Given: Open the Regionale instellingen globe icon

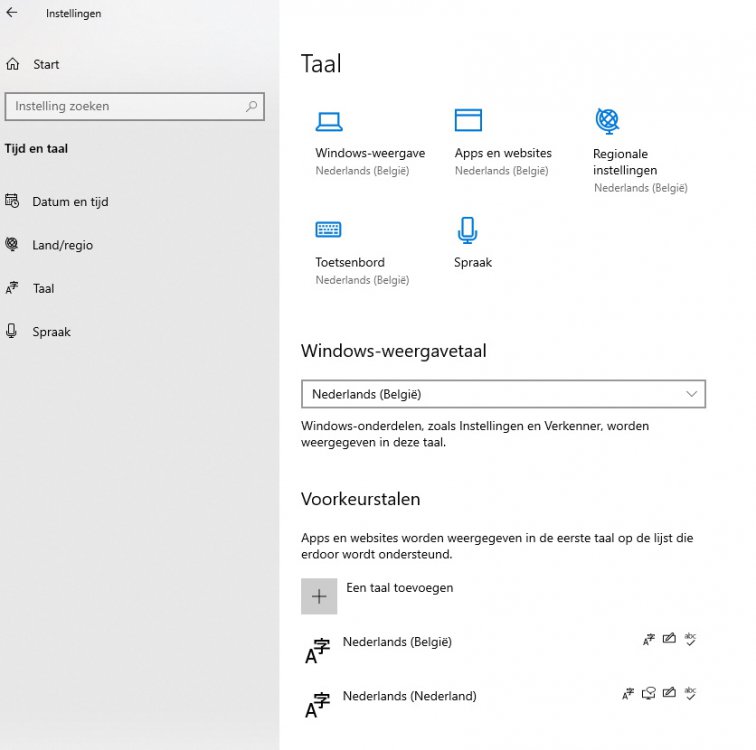Looking at the screenshot, I should coord(607,121).
